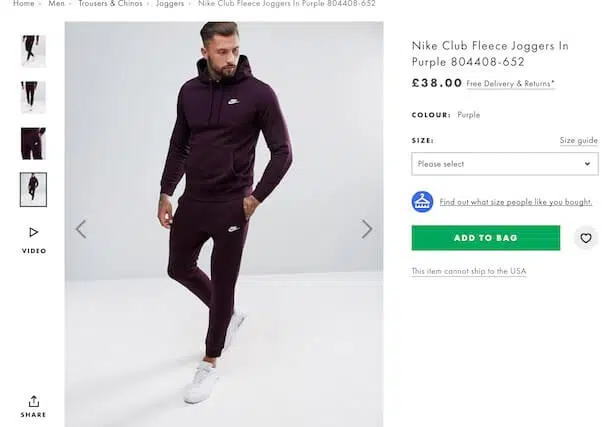Click the previous image arrow
This screenshot has width=615, height=427.
[x=81, y=229]
